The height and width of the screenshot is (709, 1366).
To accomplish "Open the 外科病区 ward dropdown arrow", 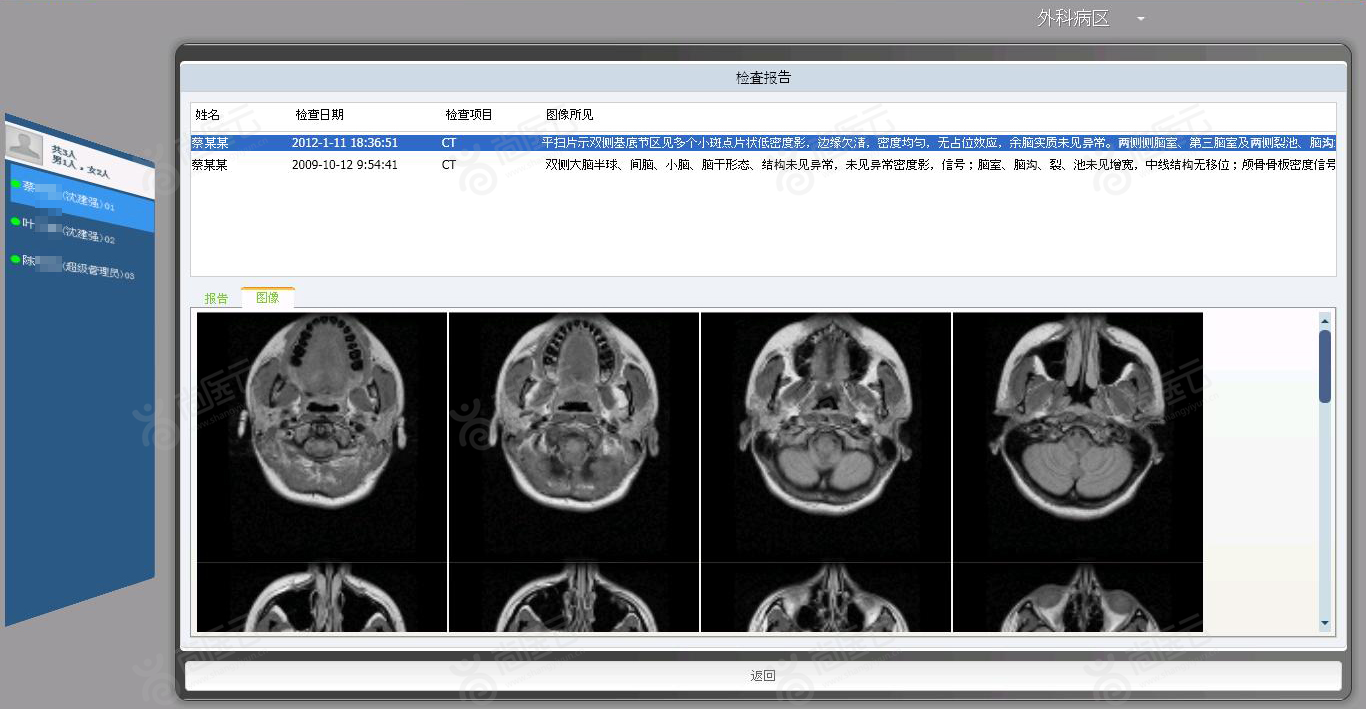I will pos(1141,19).
